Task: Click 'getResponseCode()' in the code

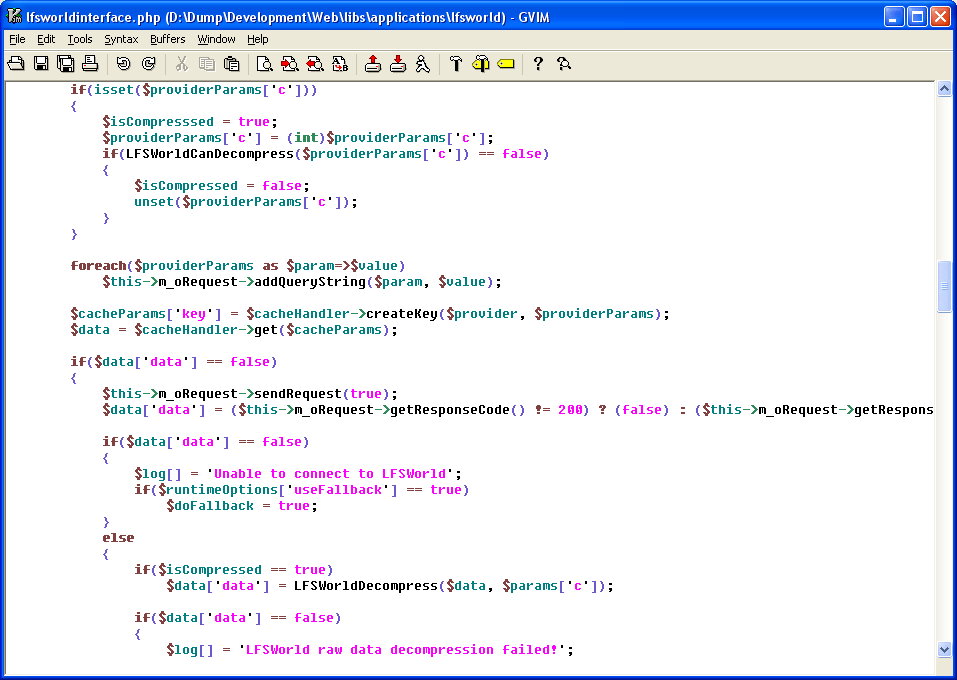Action: (x=458, y=410)
